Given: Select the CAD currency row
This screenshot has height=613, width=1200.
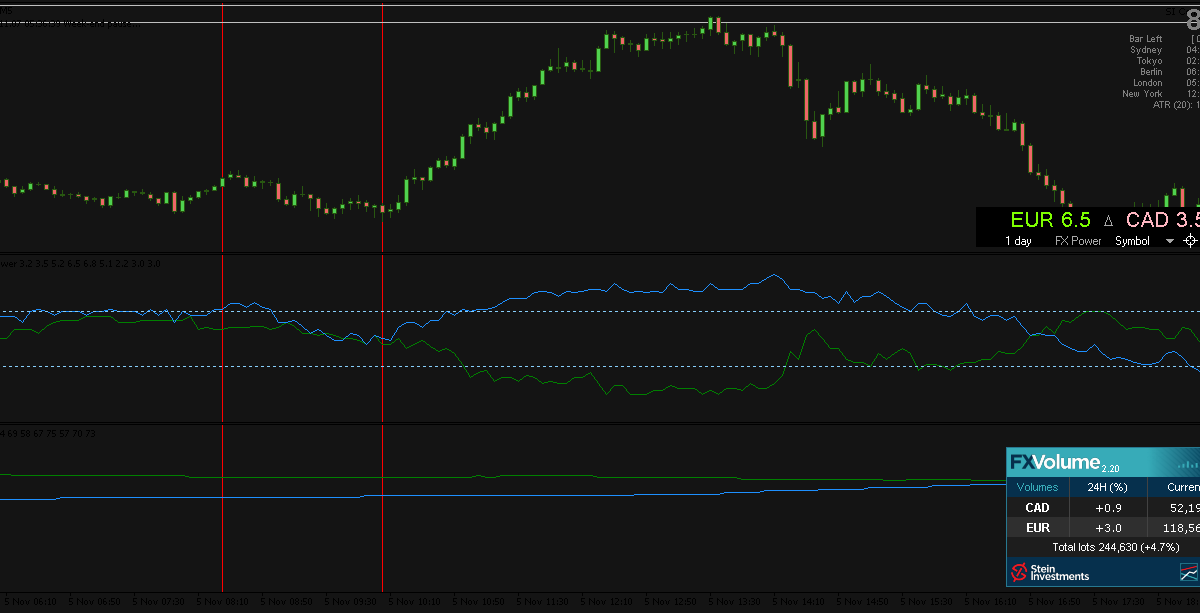Looking at the screenshot, I should point(1037,508).
